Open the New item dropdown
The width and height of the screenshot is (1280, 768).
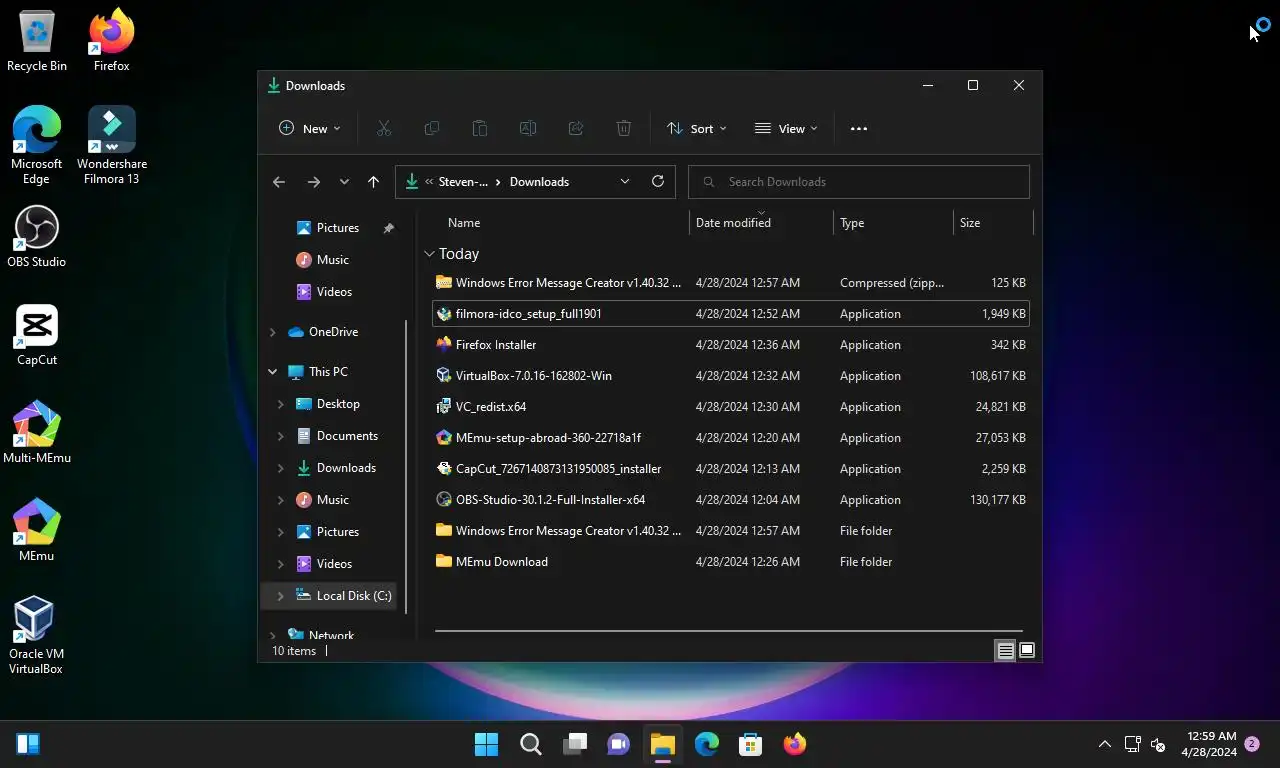(309, 128)
